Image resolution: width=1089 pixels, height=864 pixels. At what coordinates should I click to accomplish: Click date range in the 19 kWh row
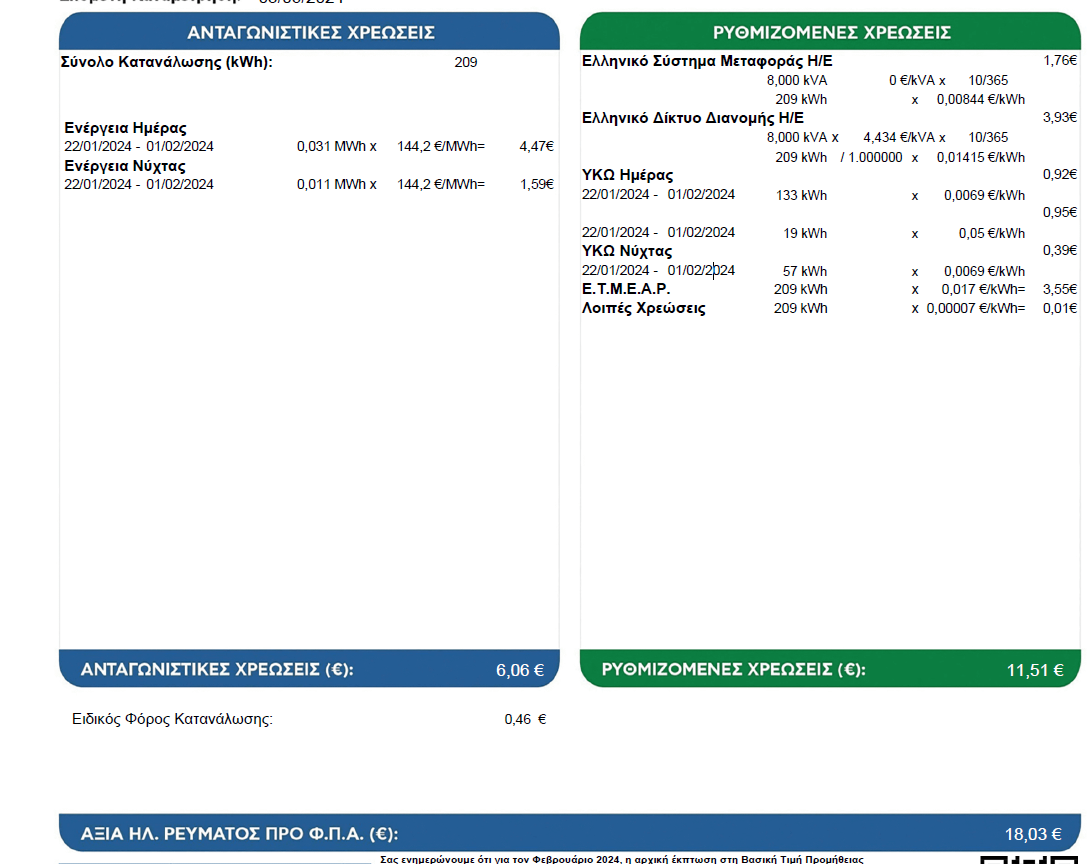point(658,233)
